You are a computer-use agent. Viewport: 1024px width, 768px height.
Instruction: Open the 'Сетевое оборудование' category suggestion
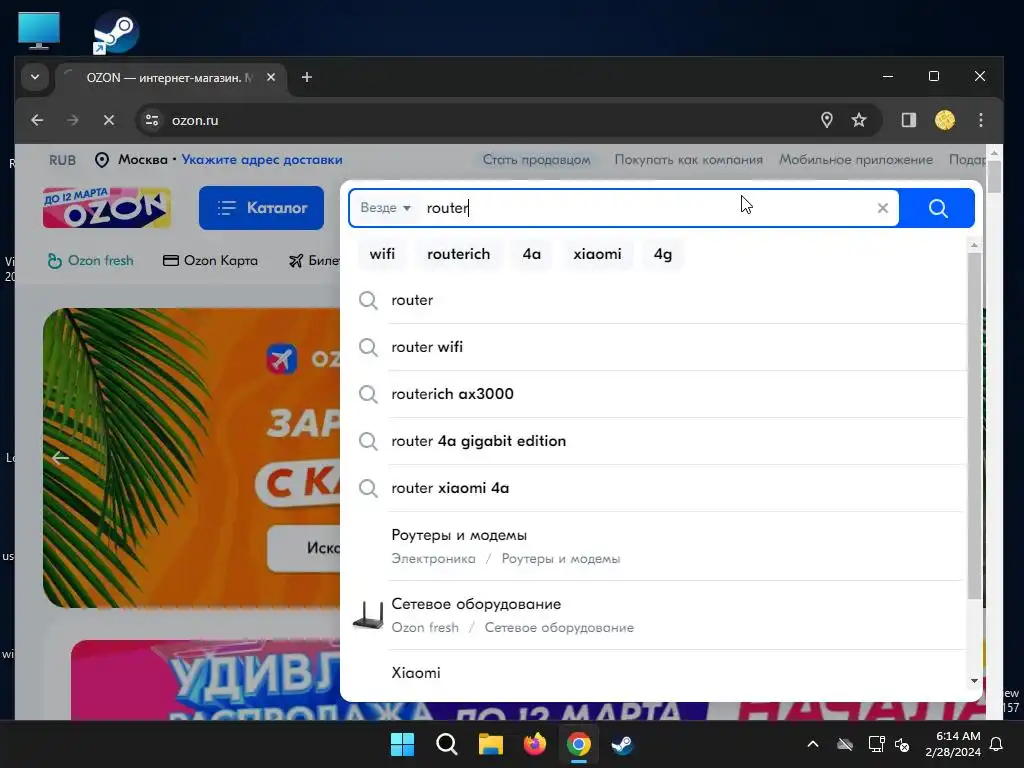[x=660, y=615]
